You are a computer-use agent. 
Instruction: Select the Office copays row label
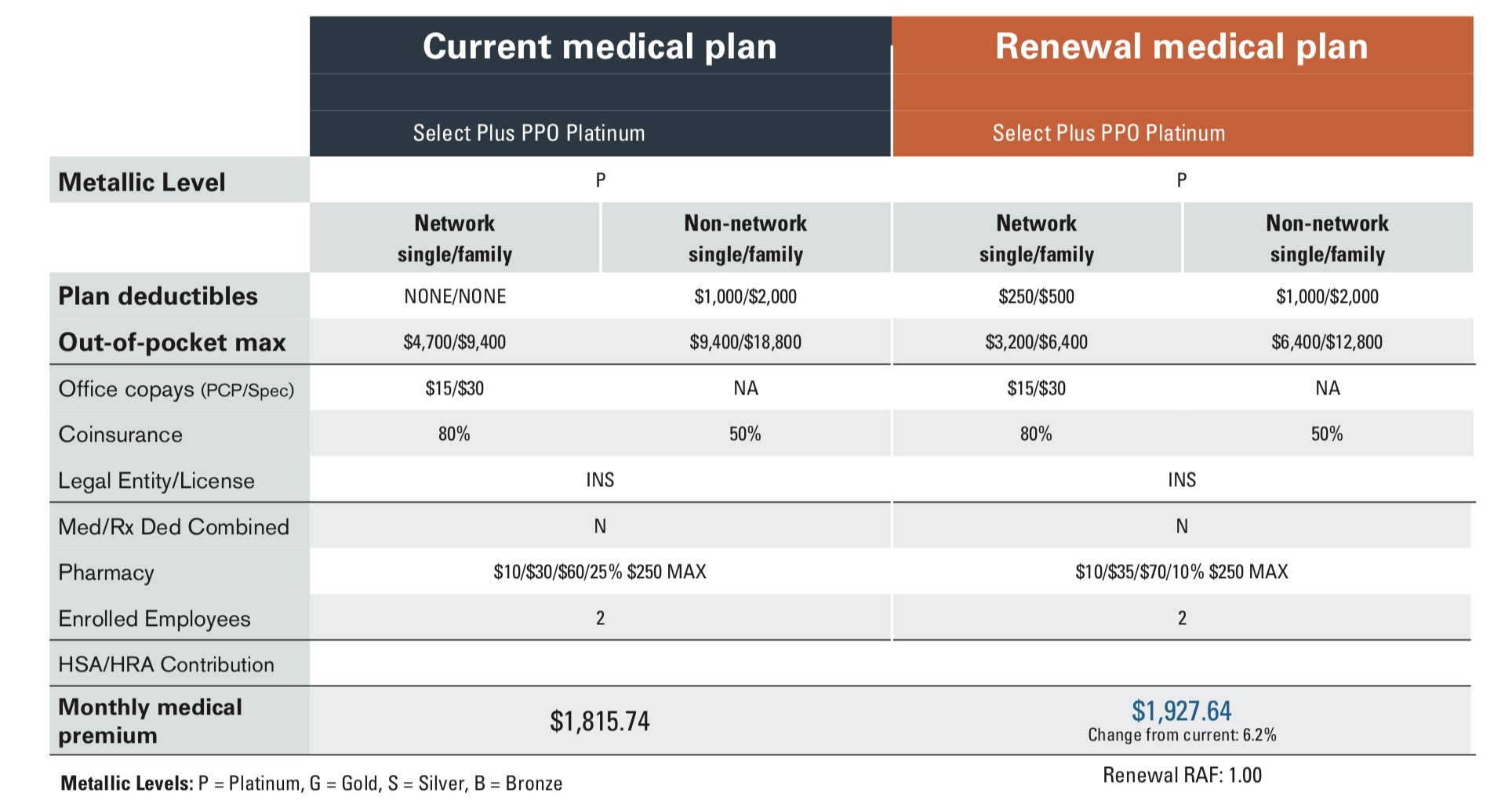[x=176, y=389]
